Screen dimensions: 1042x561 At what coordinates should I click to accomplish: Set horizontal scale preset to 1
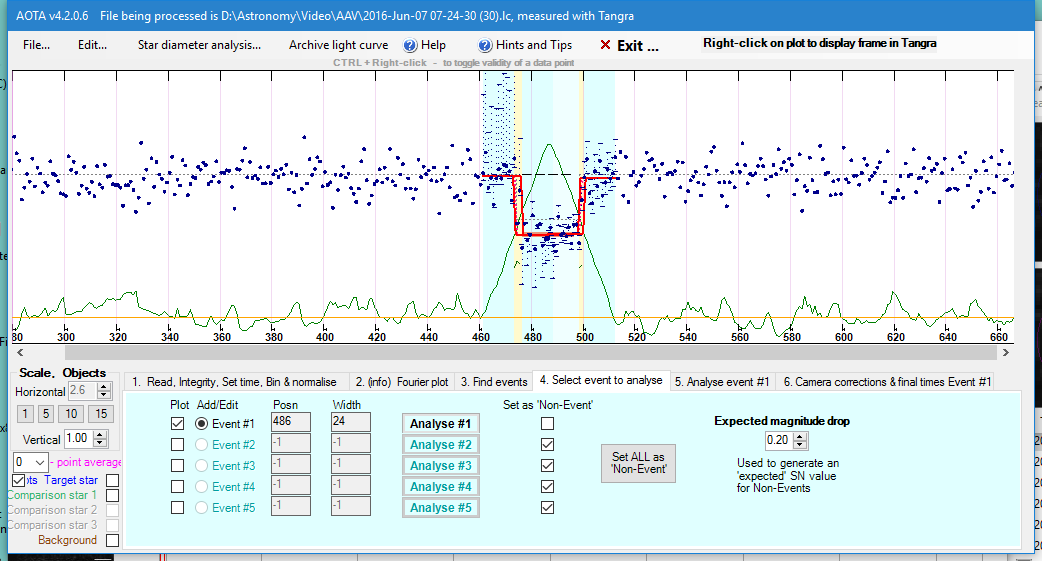(25, 414)
